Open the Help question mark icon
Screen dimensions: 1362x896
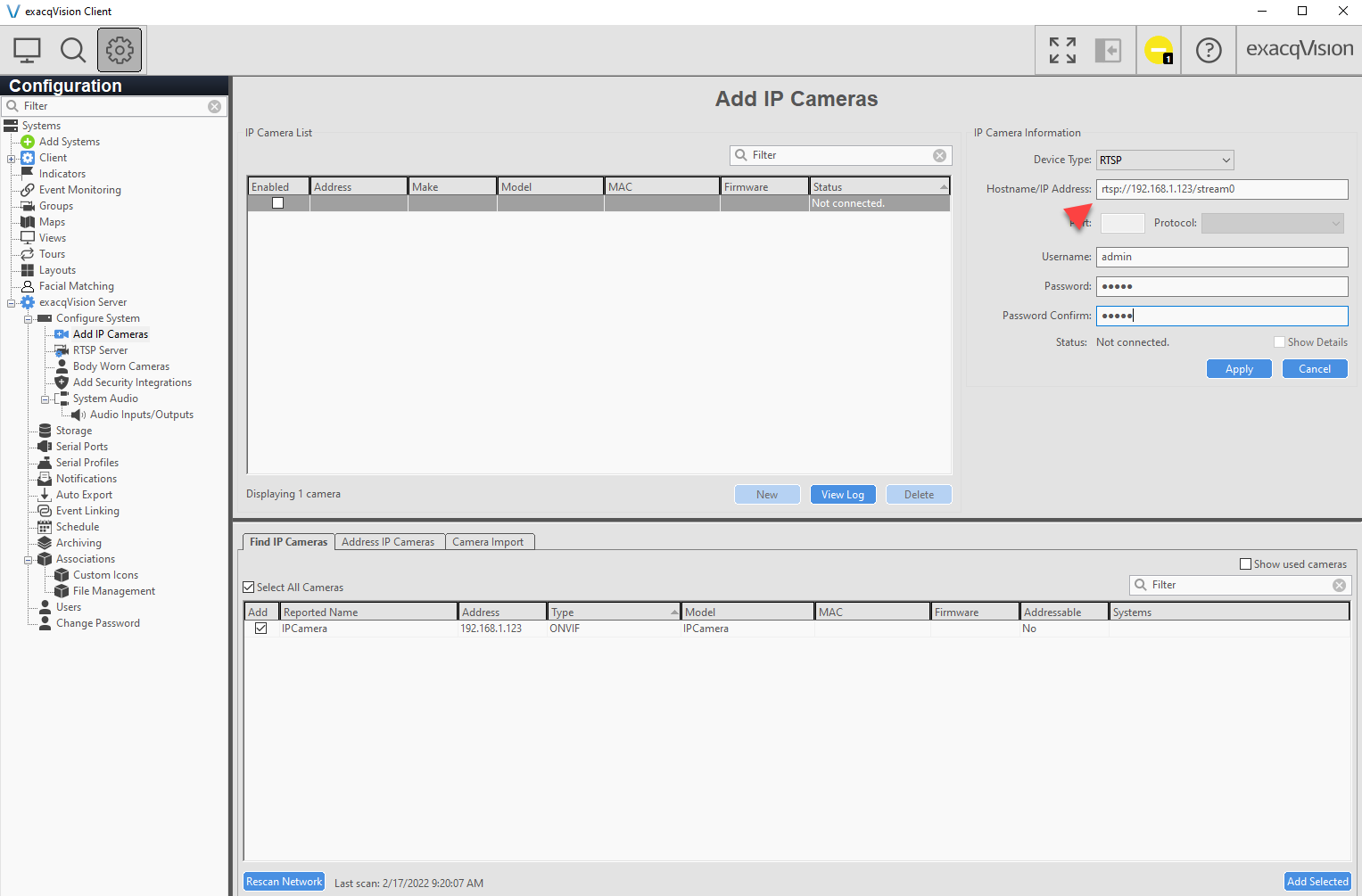1209,50
